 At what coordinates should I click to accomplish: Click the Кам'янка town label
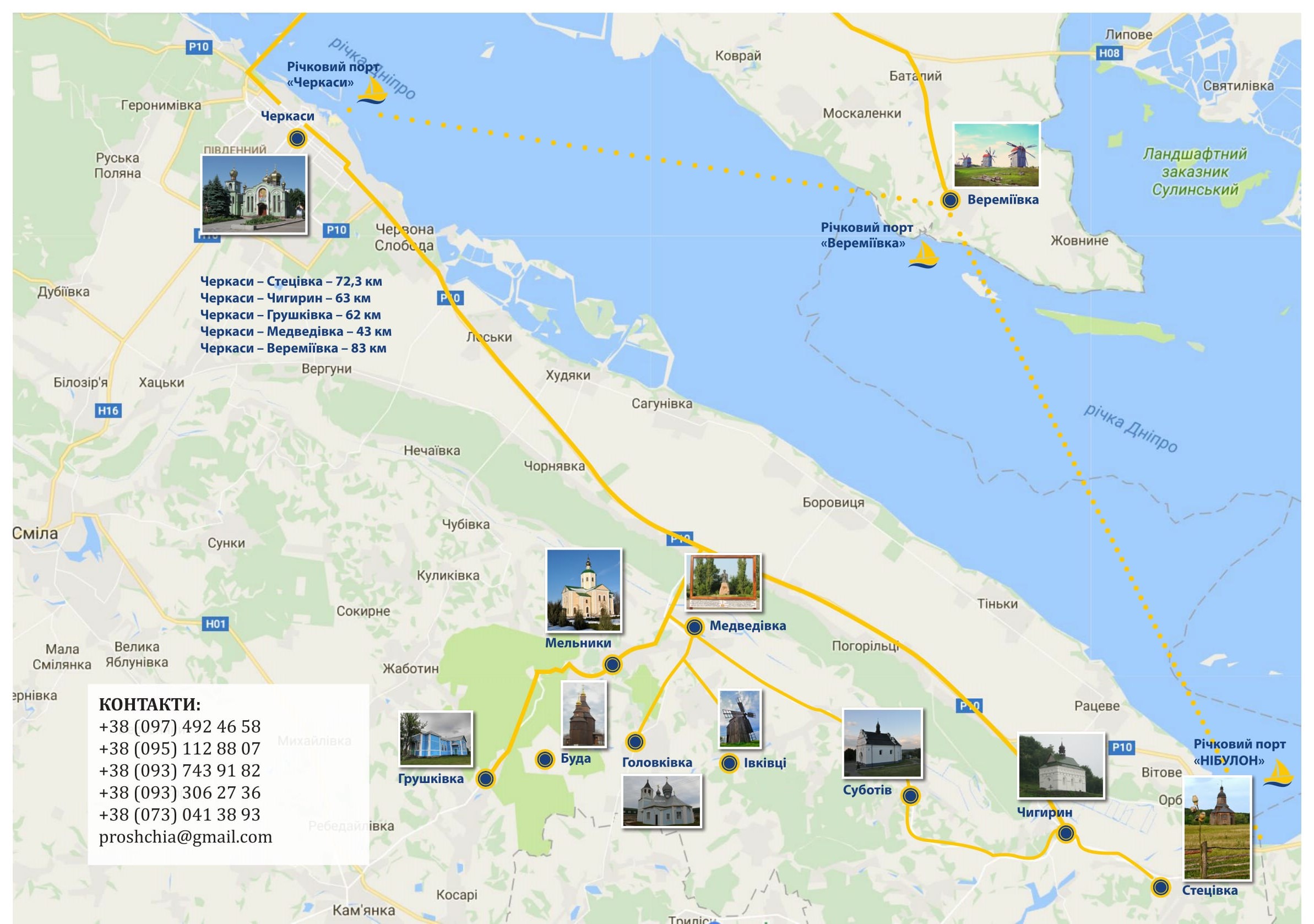(364, 910)
